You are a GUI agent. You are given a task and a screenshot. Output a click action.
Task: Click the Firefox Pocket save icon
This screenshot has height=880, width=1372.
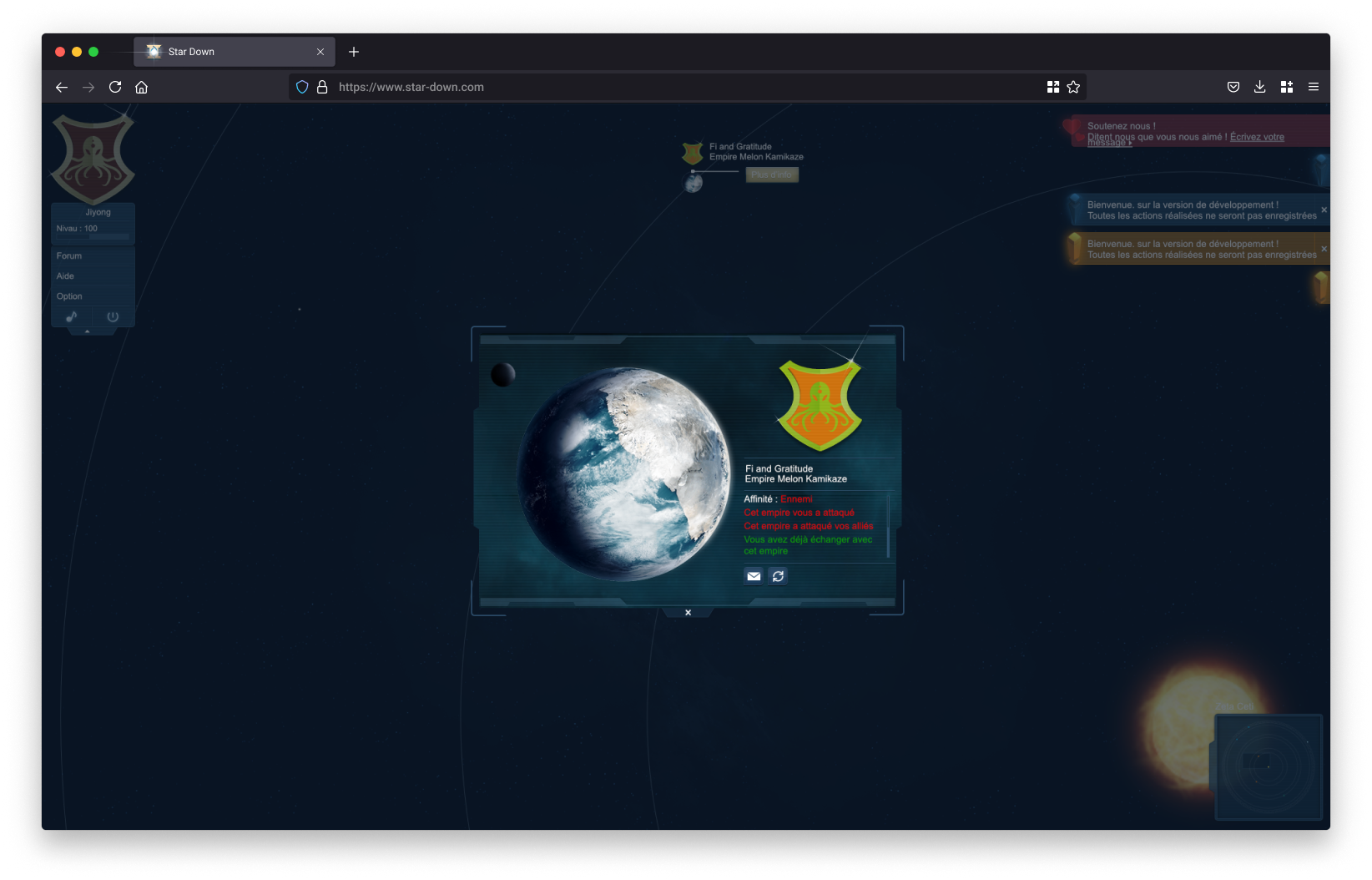point(1233,87)
